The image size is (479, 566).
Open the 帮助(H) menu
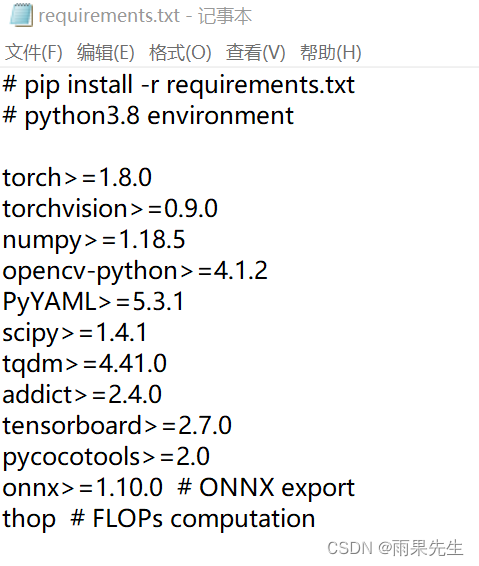[331, 52]
